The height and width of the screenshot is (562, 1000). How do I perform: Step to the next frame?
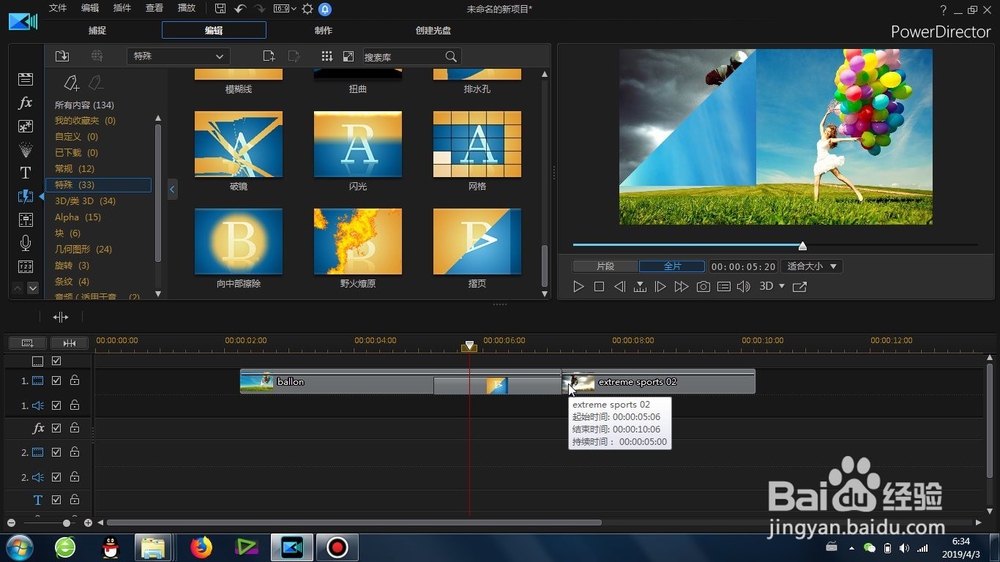pos(660,287)
